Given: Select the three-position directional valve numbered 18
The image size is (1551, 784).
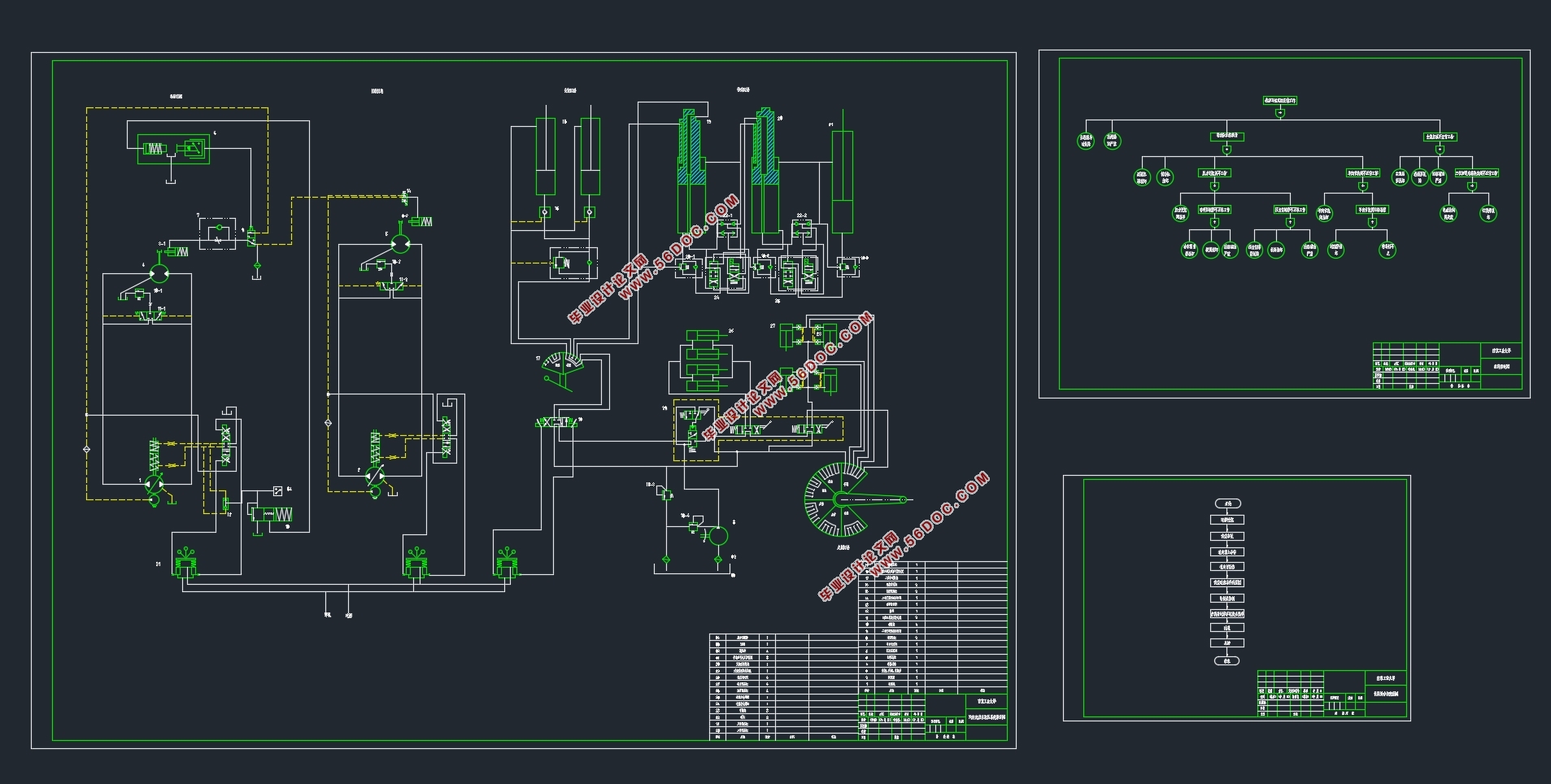Looking at the screenshot, I should (x=558, y=423).
